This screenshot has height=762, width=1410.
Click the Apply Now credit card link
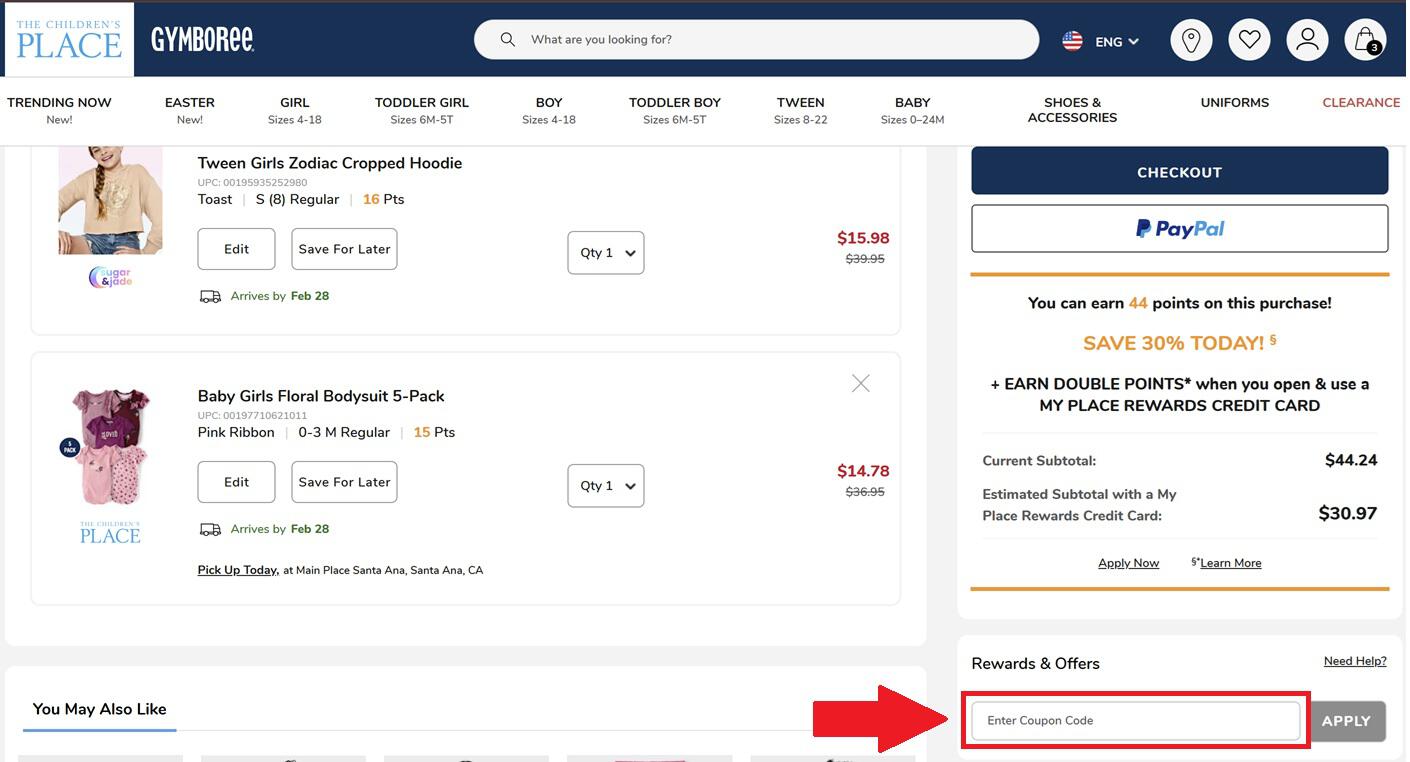click(1128, 563)
